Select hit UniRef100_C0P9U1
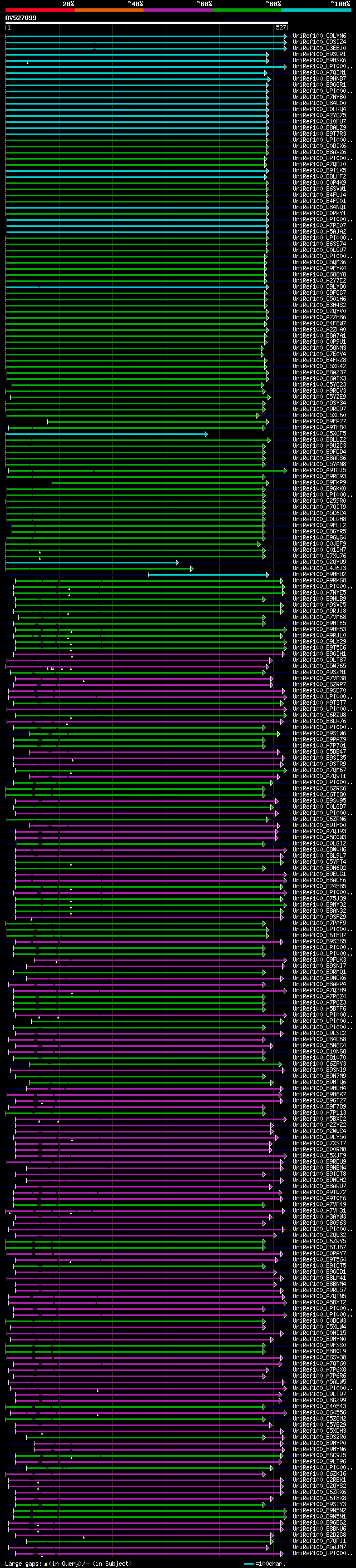356x1568 pixels. point(319,342)
